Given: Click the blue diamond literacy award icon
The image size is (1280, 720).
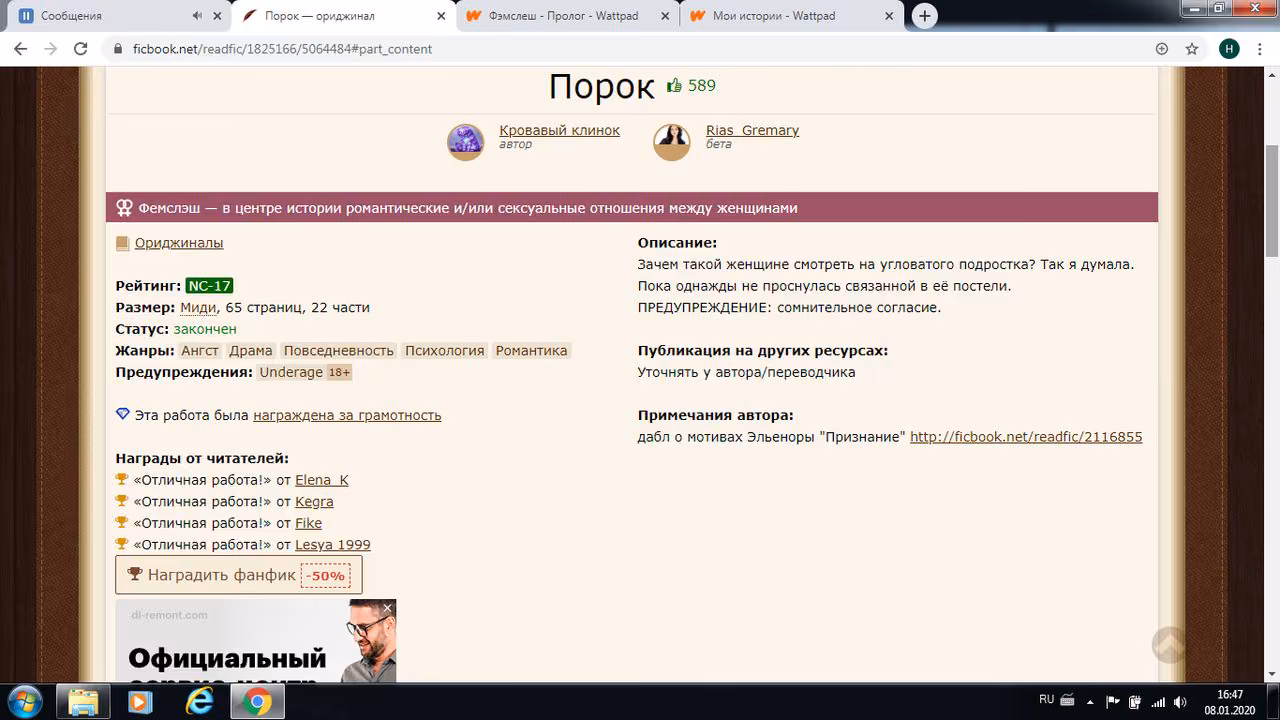Looking at the screenshot, I should point(123,414).
